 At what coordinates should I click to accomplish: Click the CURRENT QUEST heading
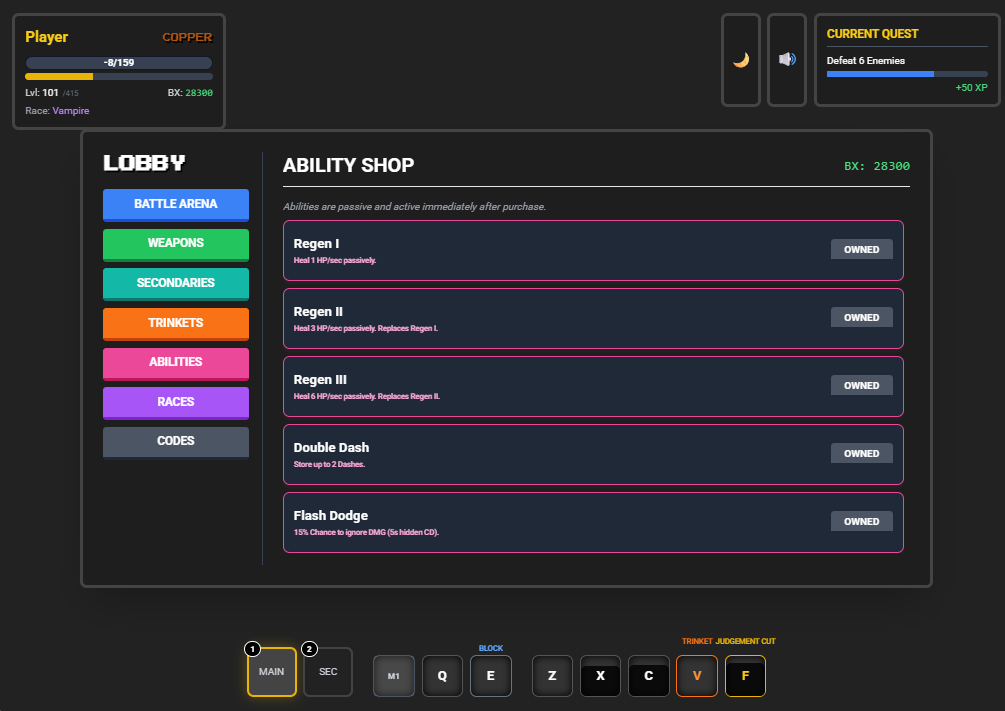point(872,34)
